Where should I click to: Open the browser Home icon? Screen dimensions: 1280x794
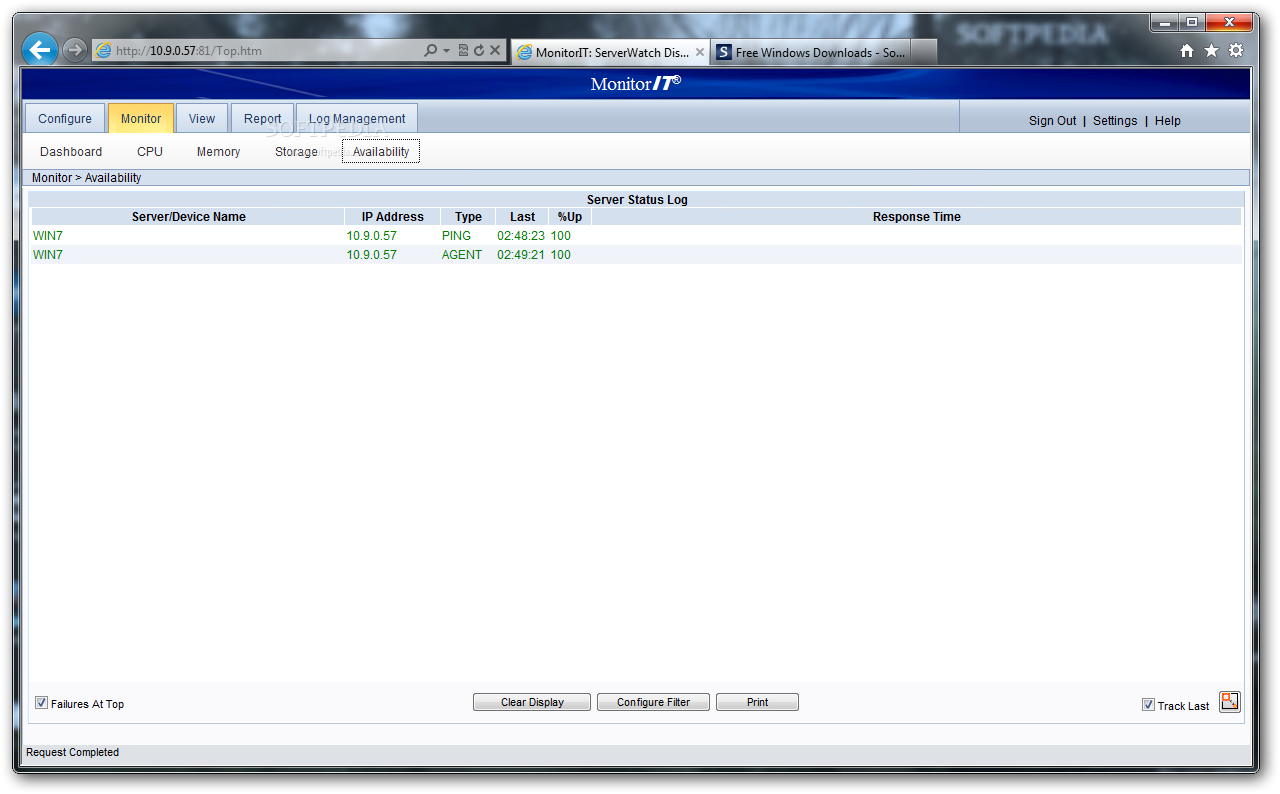click(x=1187, y=50)
